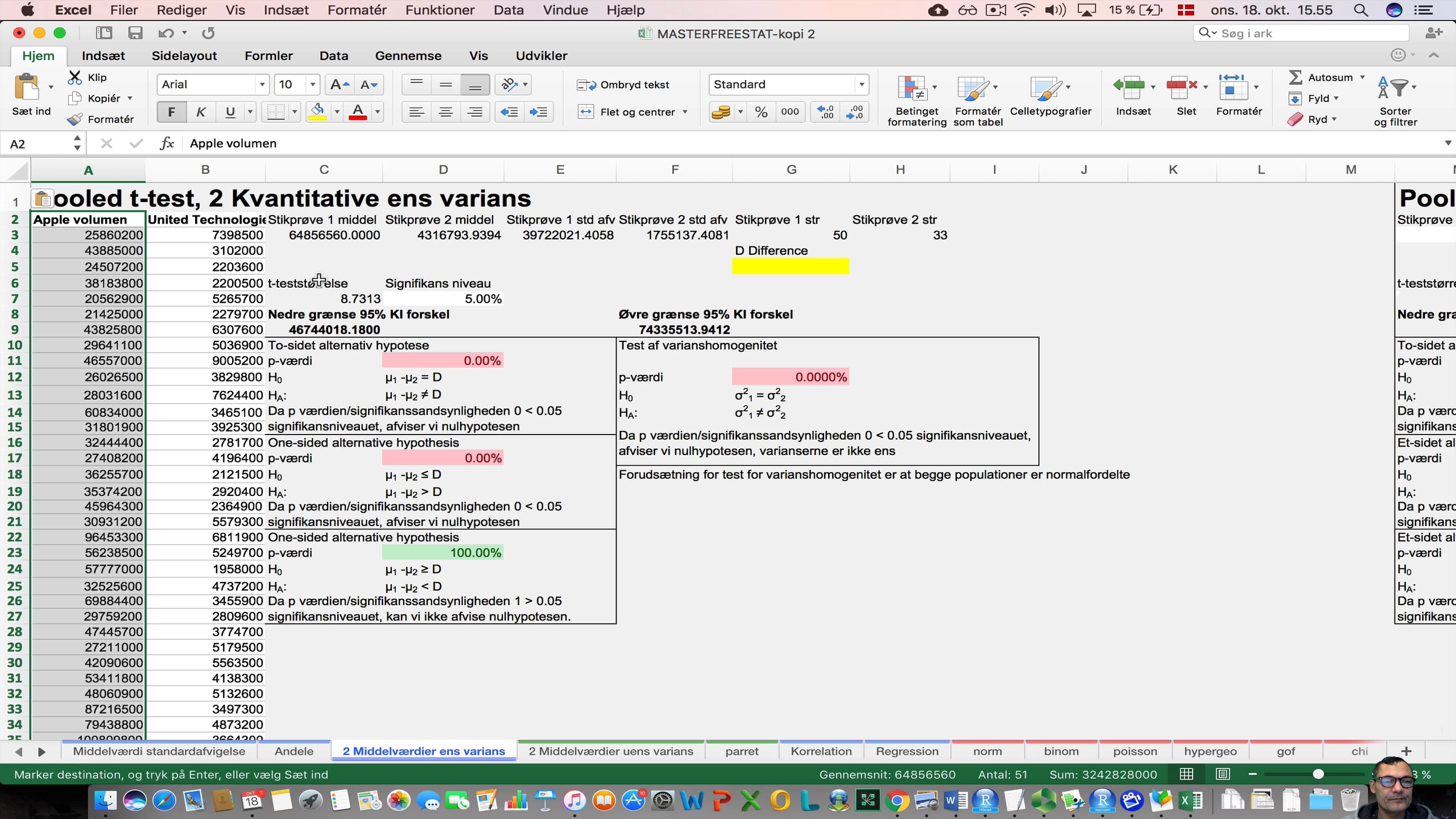Add new sheet with plus button
Screen dimensions: 1456x819
tap(1407, 751)
